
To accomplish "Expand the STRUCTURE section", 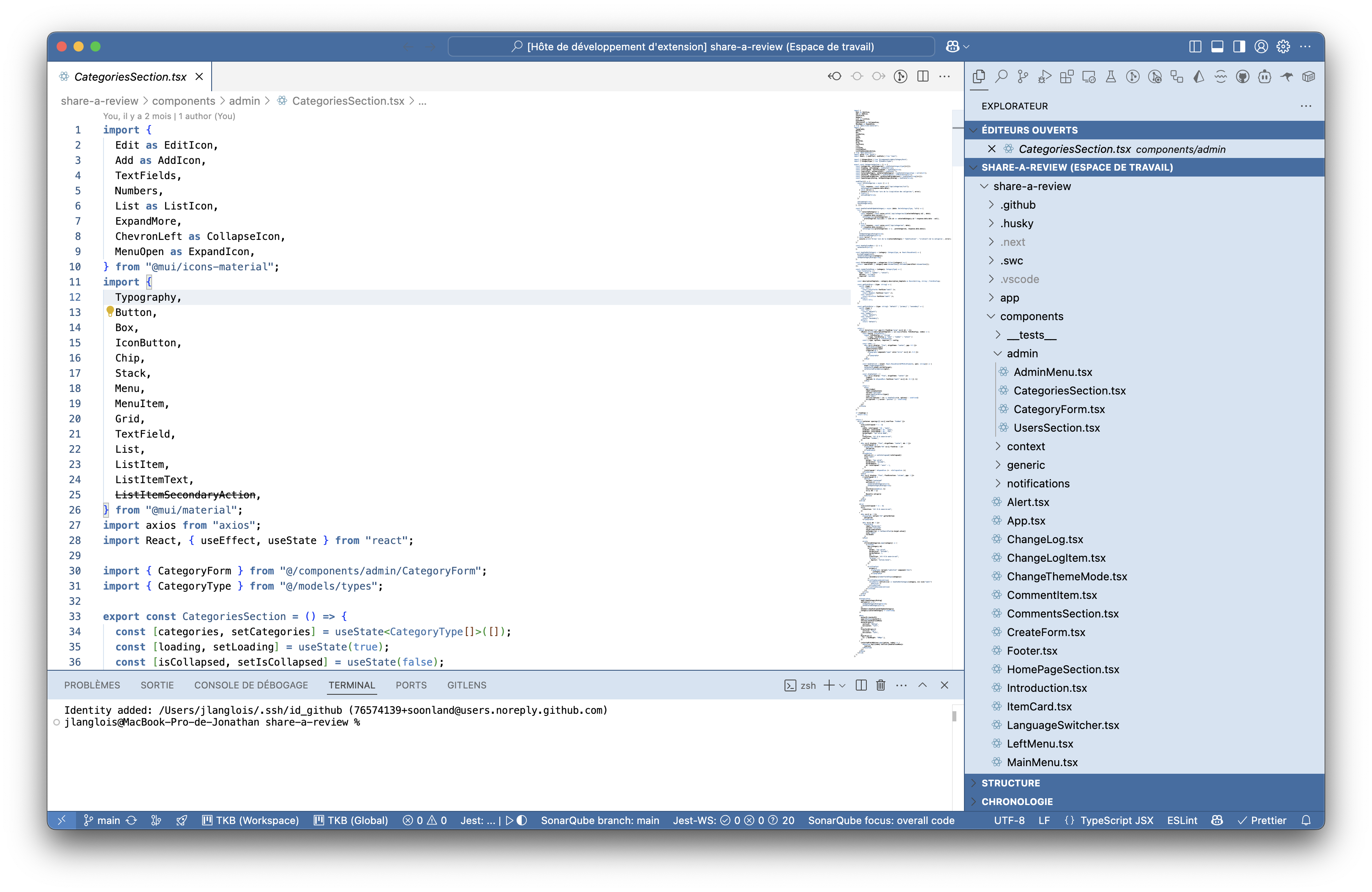I will pos(1010,783).
